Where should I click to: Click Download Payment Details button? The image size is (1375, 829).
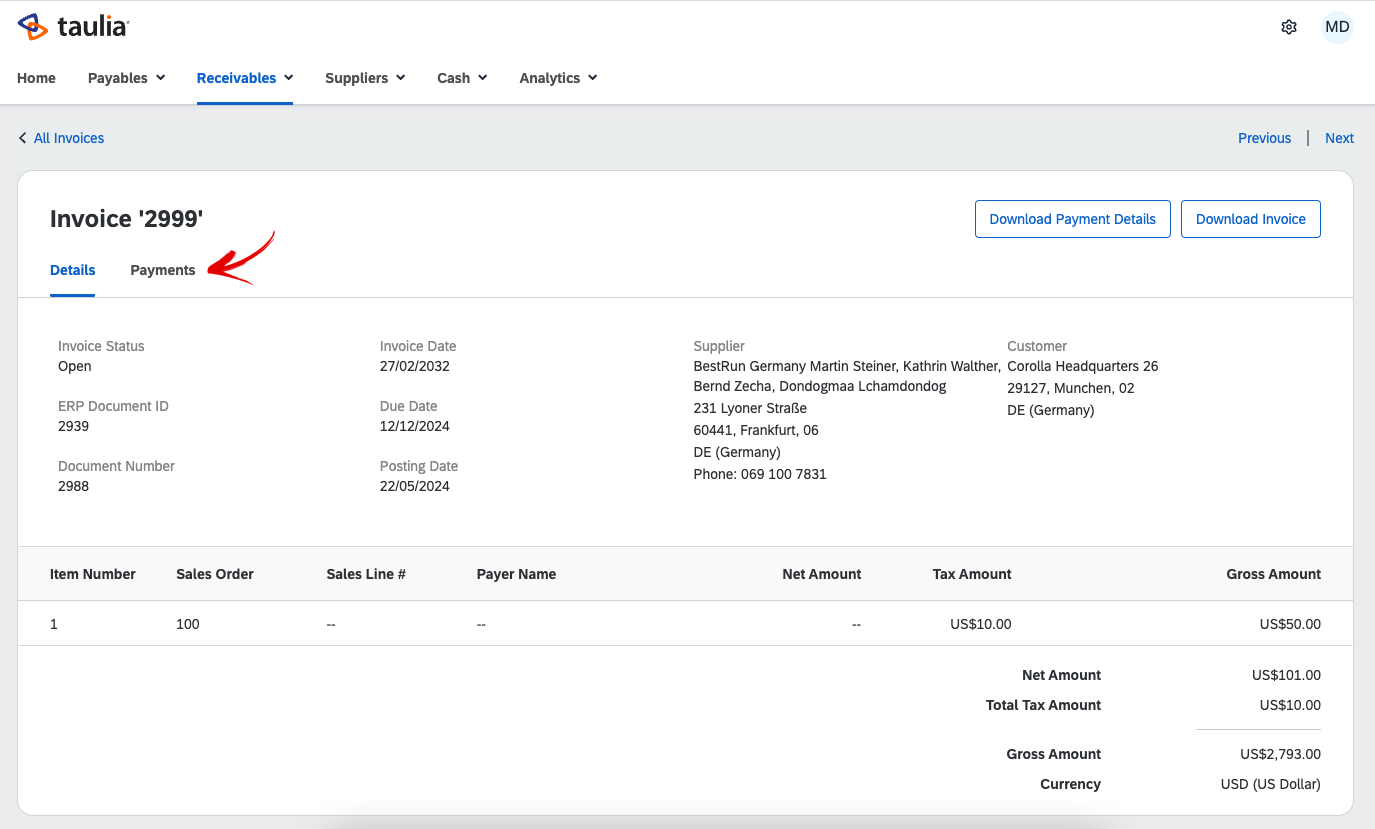[x=1072, y=219]
